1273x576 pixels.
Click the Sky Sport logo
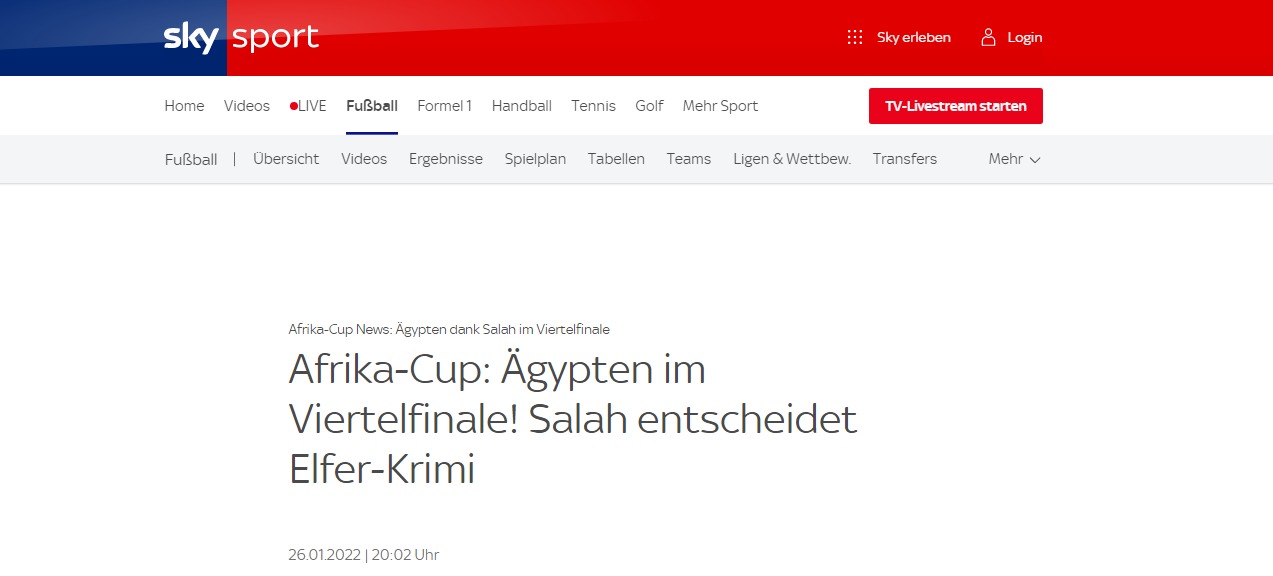point(241,38)
